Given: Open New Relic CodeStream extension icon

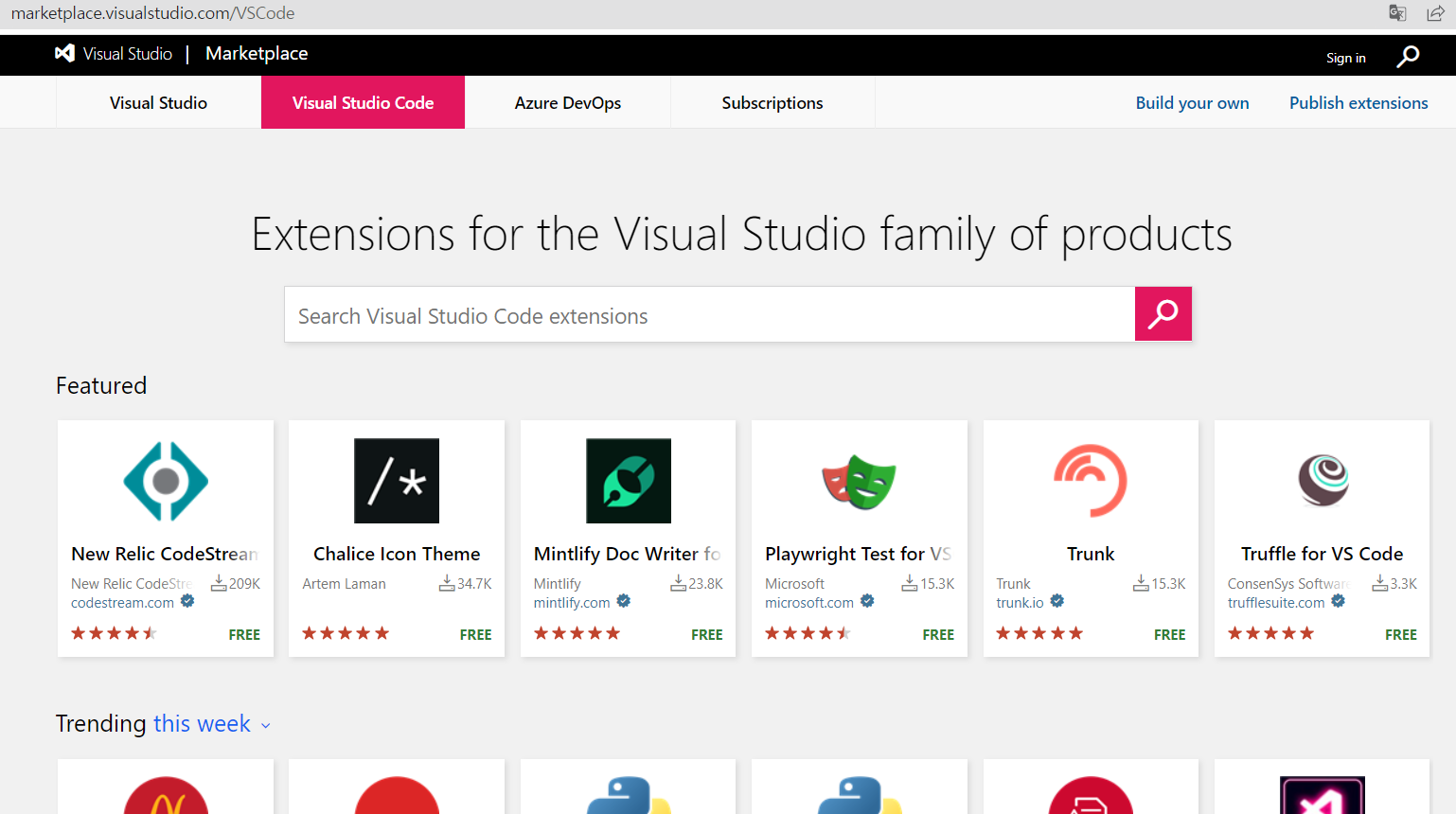Looking at the screenshot, I should (x=166, y=481).
